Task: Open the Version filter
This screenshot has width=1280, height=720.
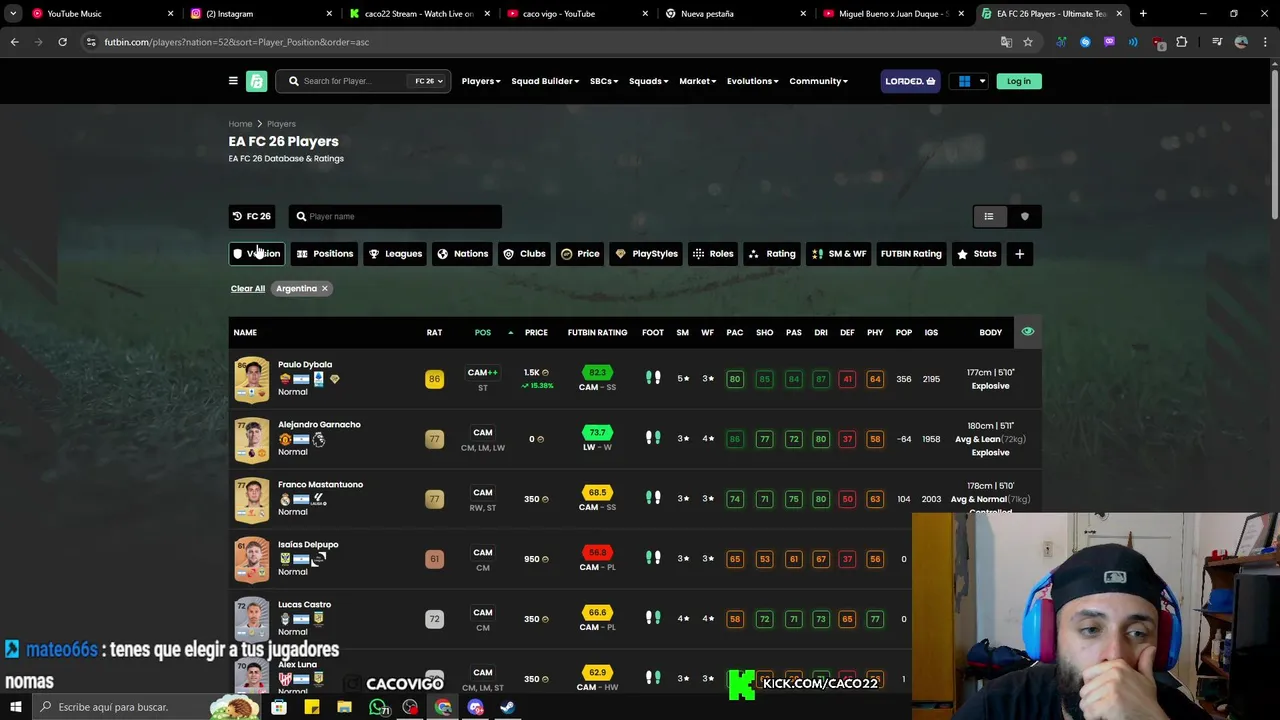Action: click(x=257, y=254)
